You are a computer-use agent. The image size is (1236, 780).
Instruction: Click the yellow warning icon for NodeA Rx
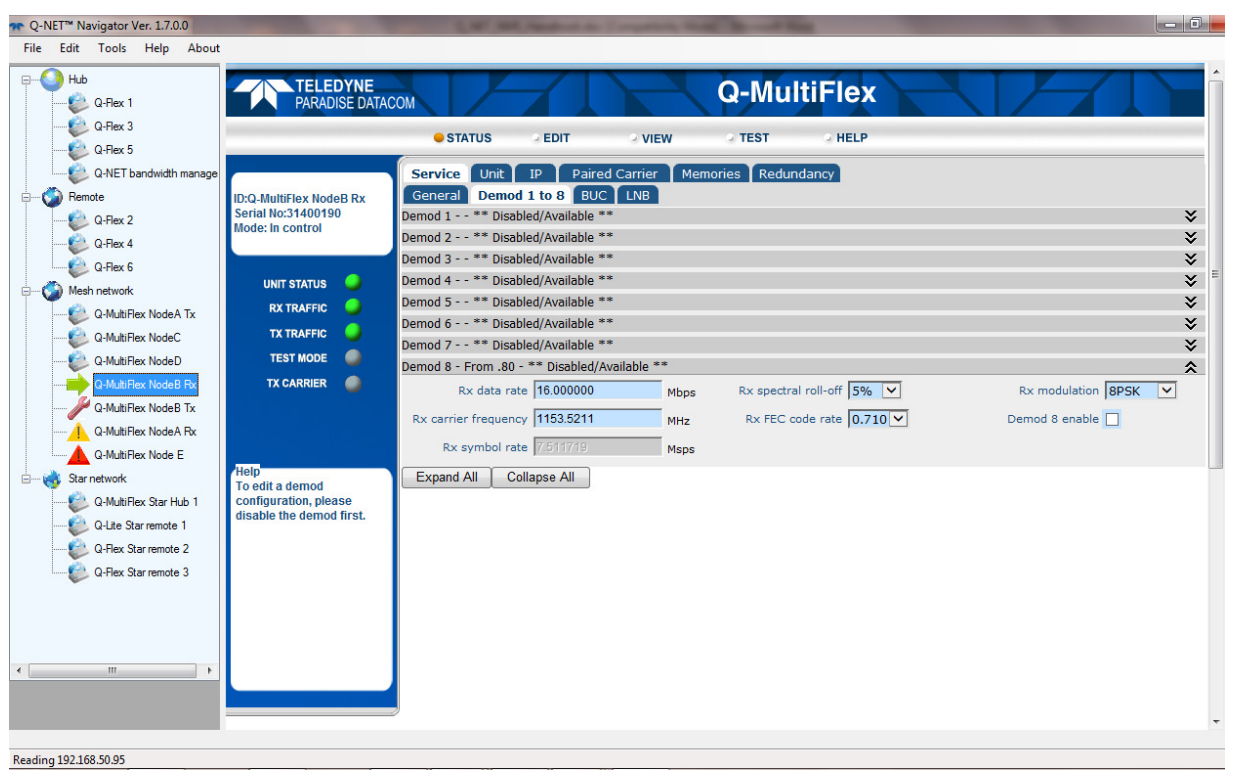[78, 432]
